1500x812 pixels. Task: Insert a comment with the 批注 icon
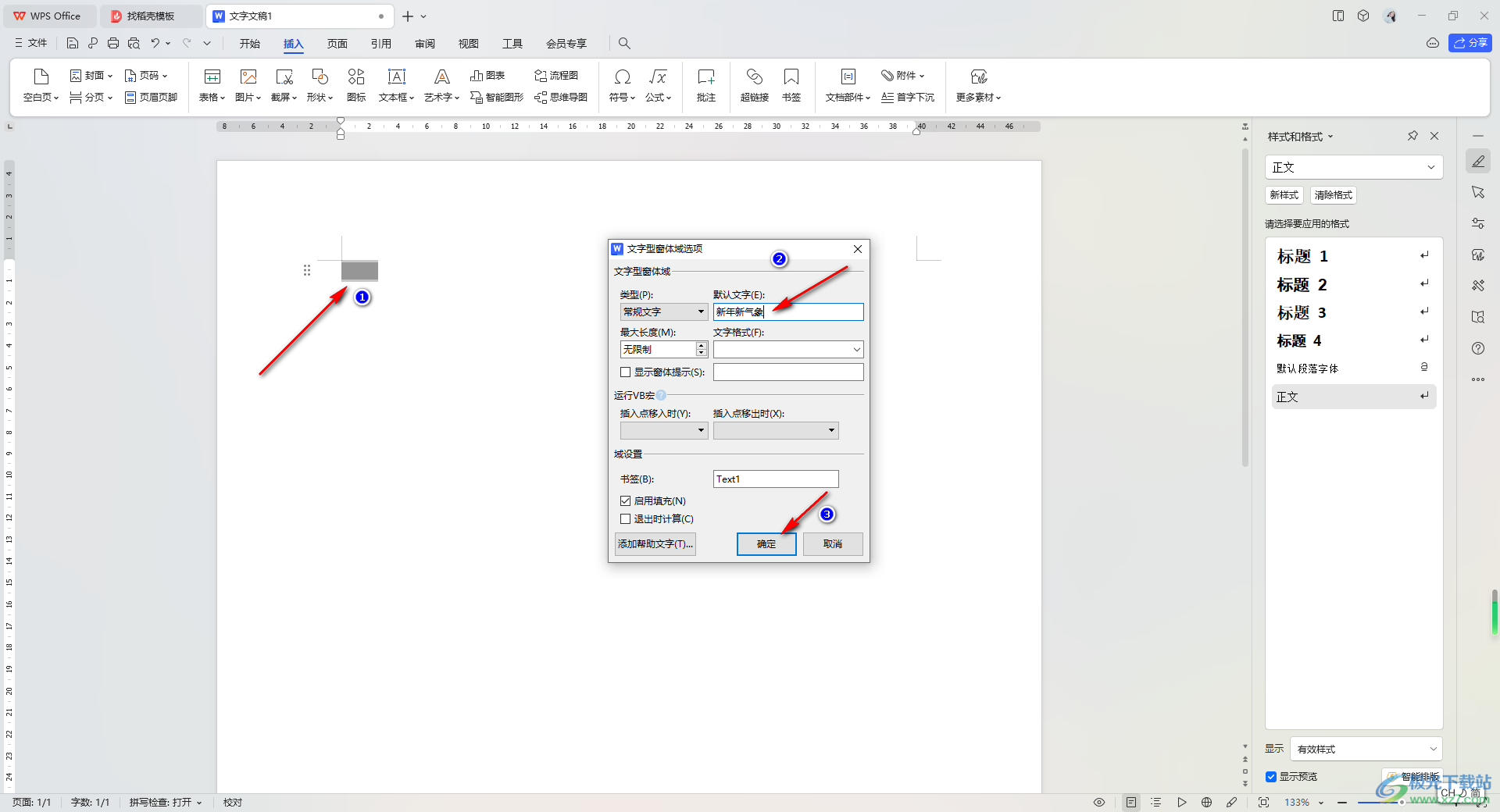[705, 77]
